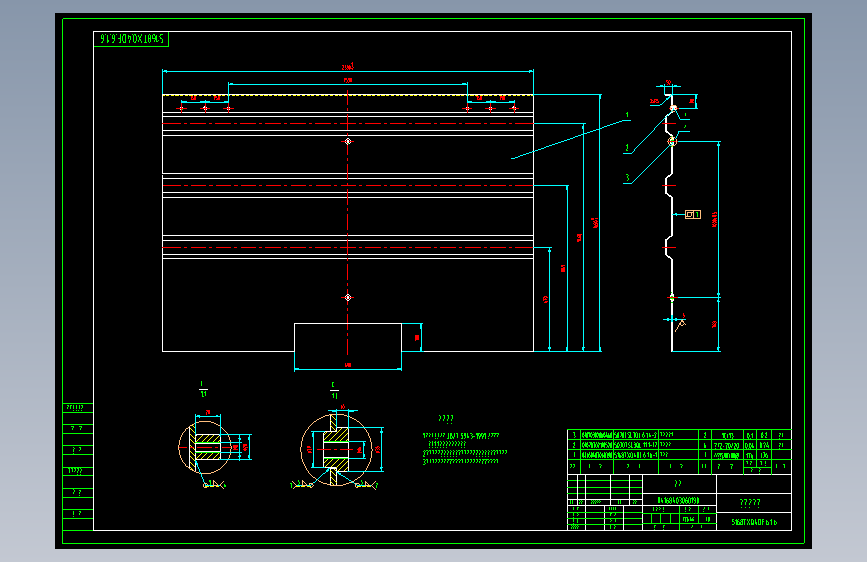Select the '?????' part name in title block
The height and width of the screenshot is (562, 867).
(750, 503)
